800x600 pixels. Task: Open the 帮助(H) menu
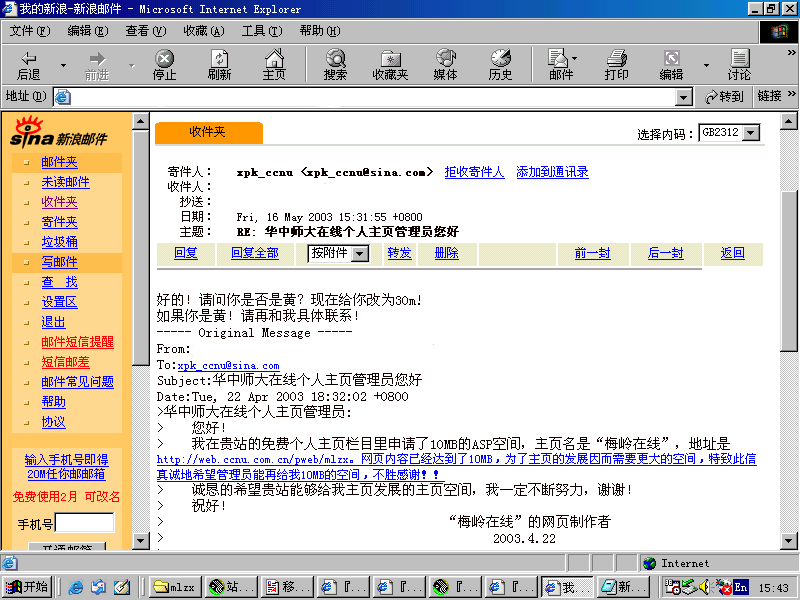pos(320,31)
